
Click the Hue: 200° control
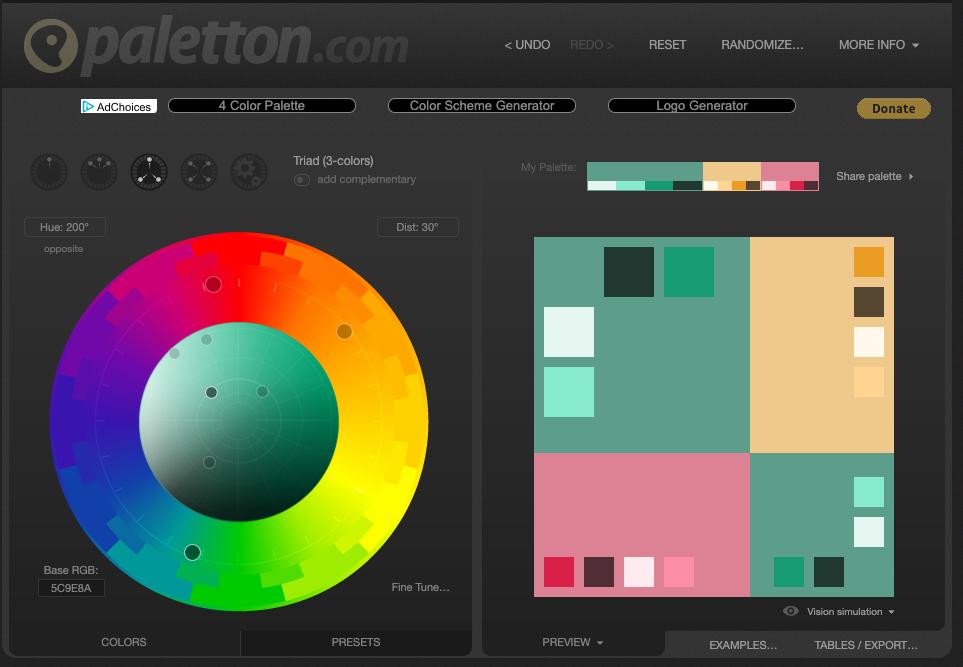click(63, 226)
